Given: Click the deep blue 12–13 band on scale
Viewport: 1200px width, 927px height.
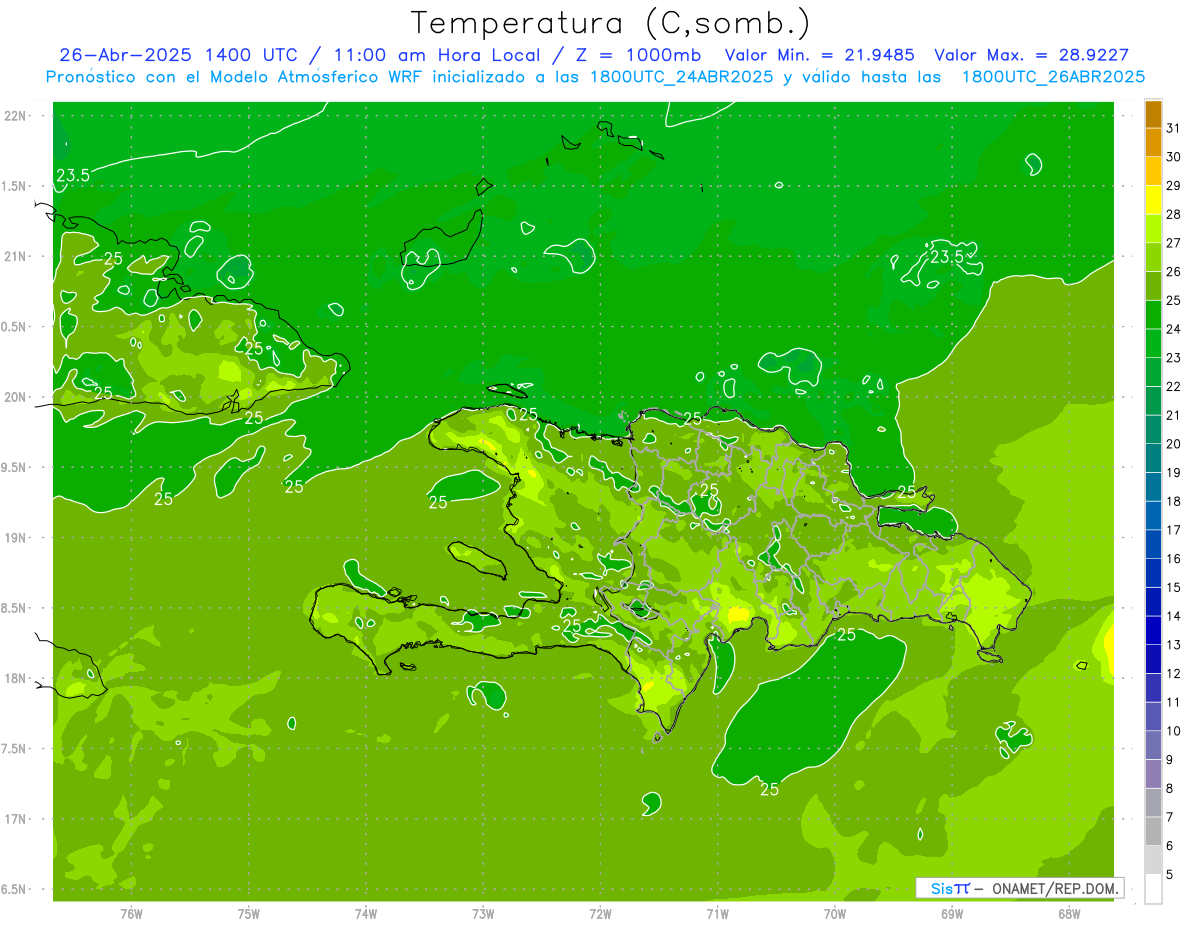Looking at the screenshot, I should pyautogui.click(x=1153, y=659).
